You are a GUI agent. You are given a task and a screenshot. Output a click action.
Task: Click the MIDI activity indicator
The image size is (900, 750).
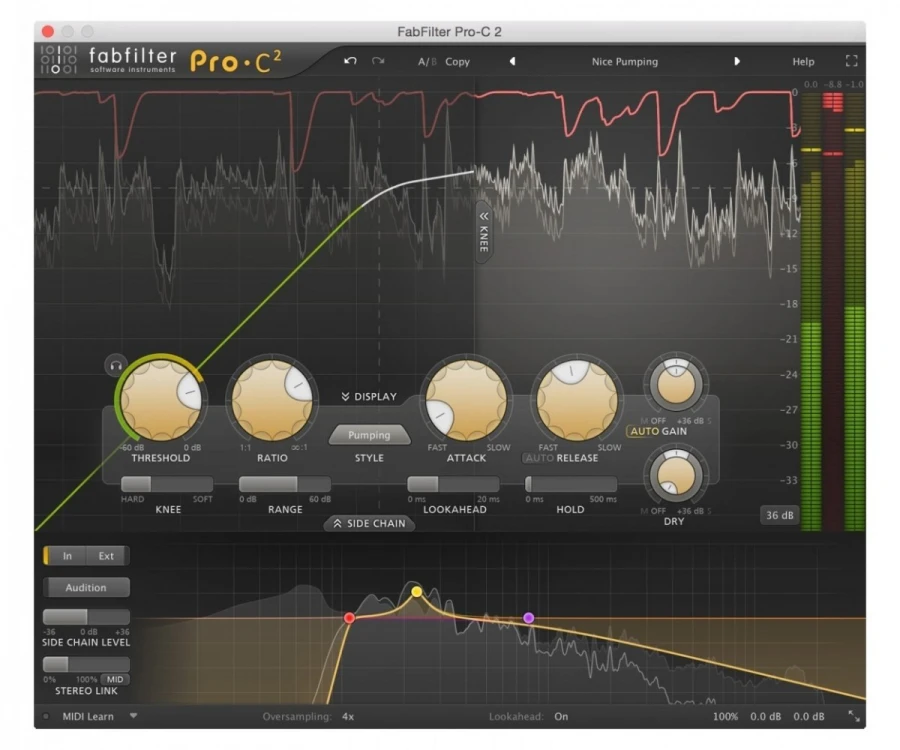46,716
